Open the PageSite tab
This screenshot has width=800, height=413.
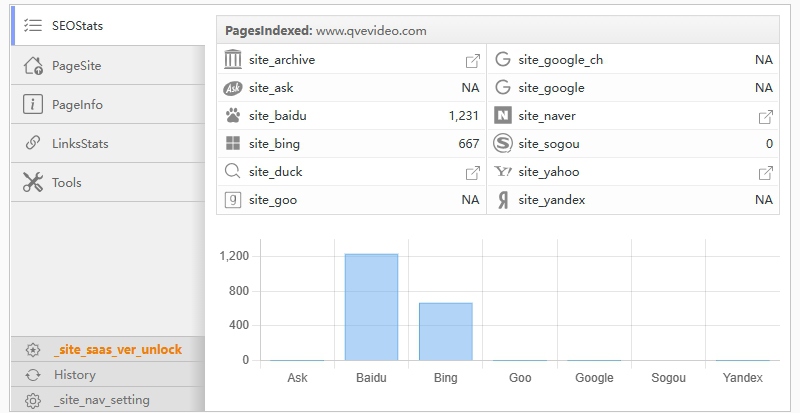click(x=76, y=66)
